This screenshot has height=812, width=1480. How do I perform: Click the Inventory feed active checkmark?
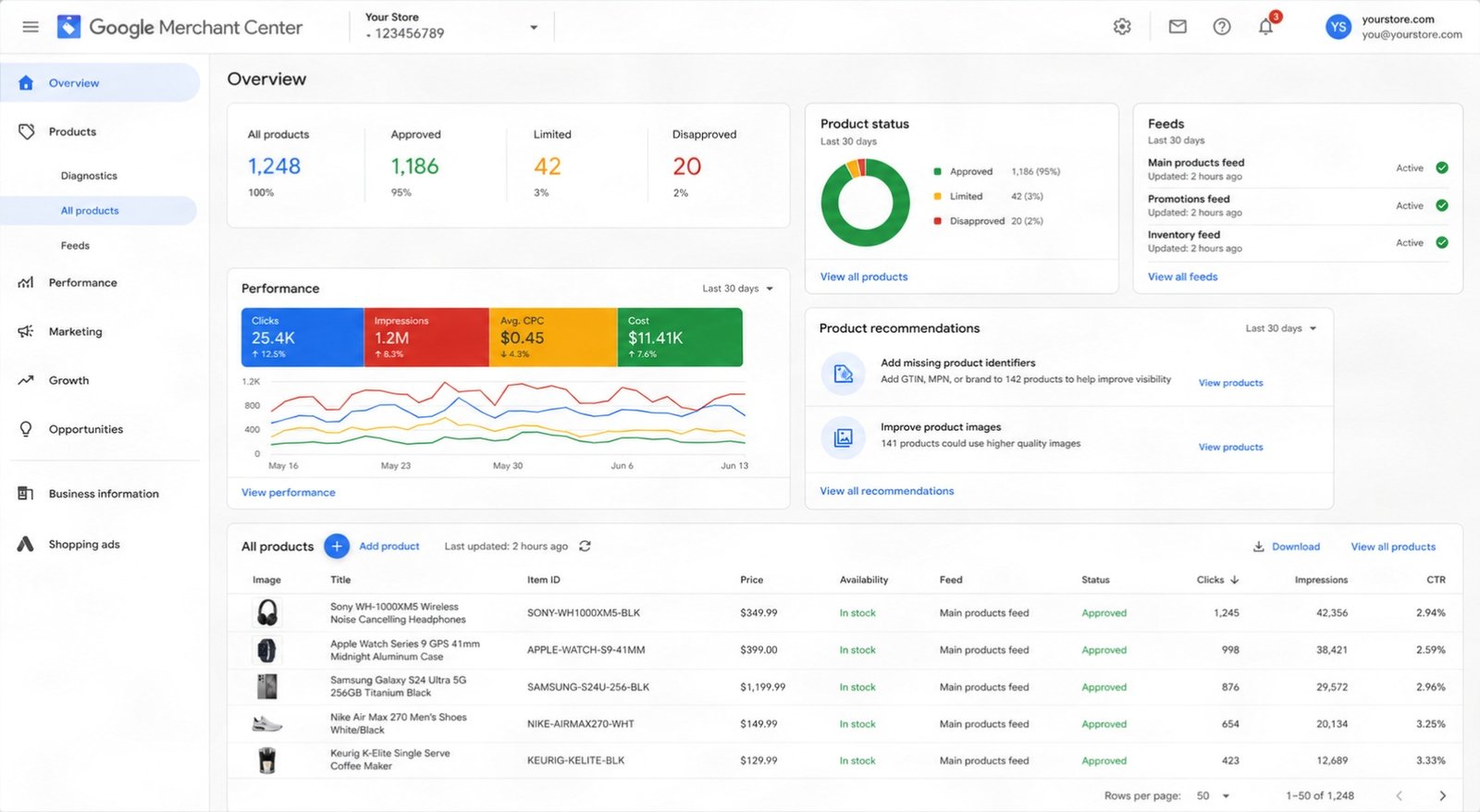1442,242
